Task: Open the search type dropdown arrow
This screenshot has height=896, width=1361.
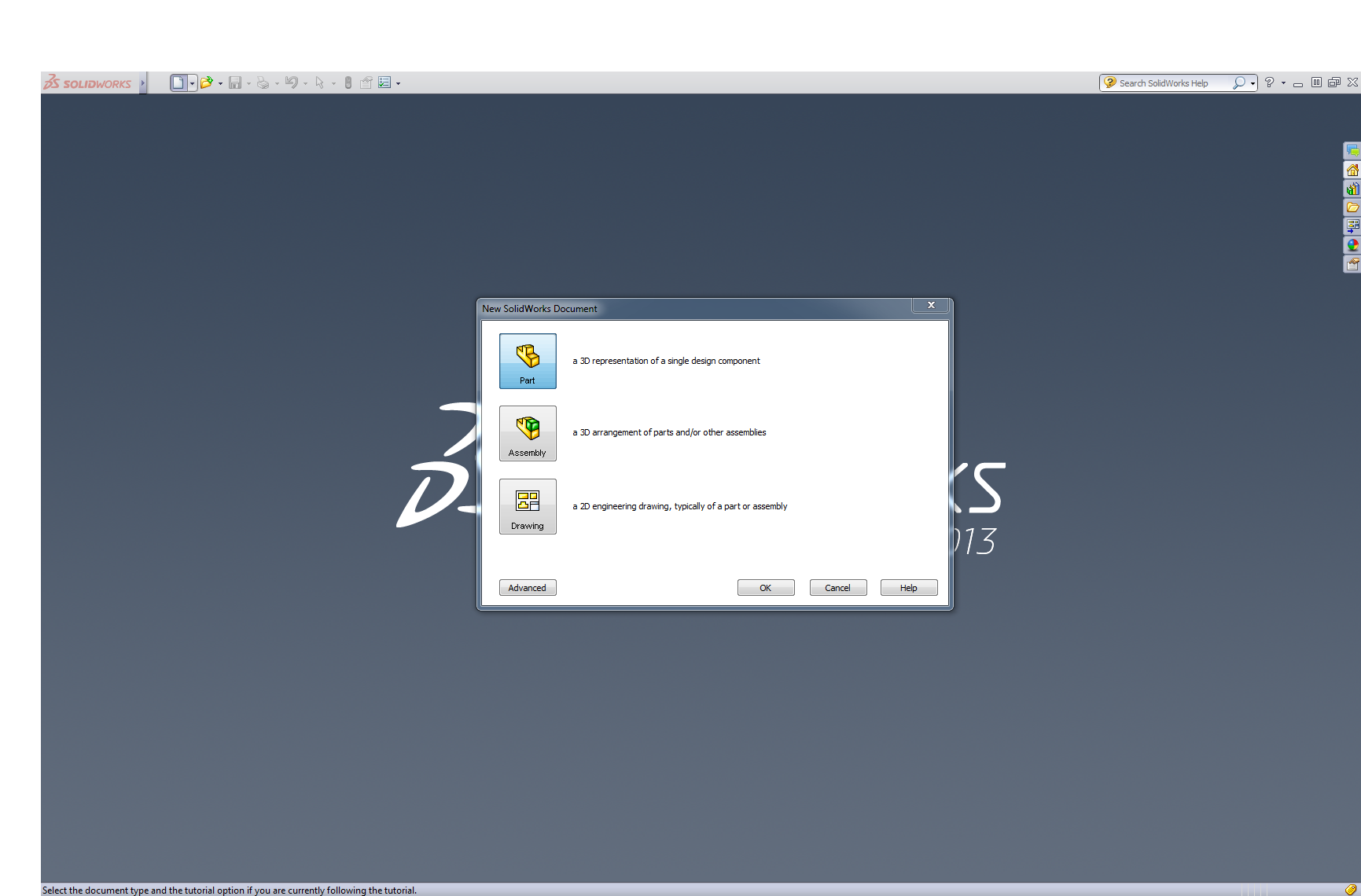Action: coord(1253,83)
